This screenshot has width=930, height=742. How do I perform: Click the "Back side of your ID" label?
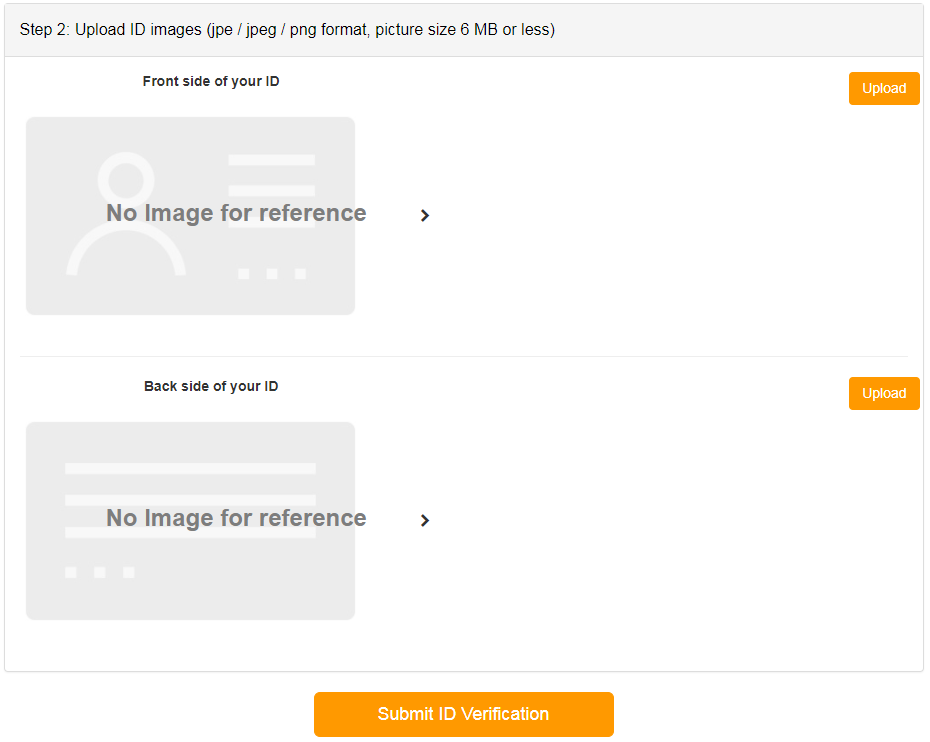coord(211,386)
